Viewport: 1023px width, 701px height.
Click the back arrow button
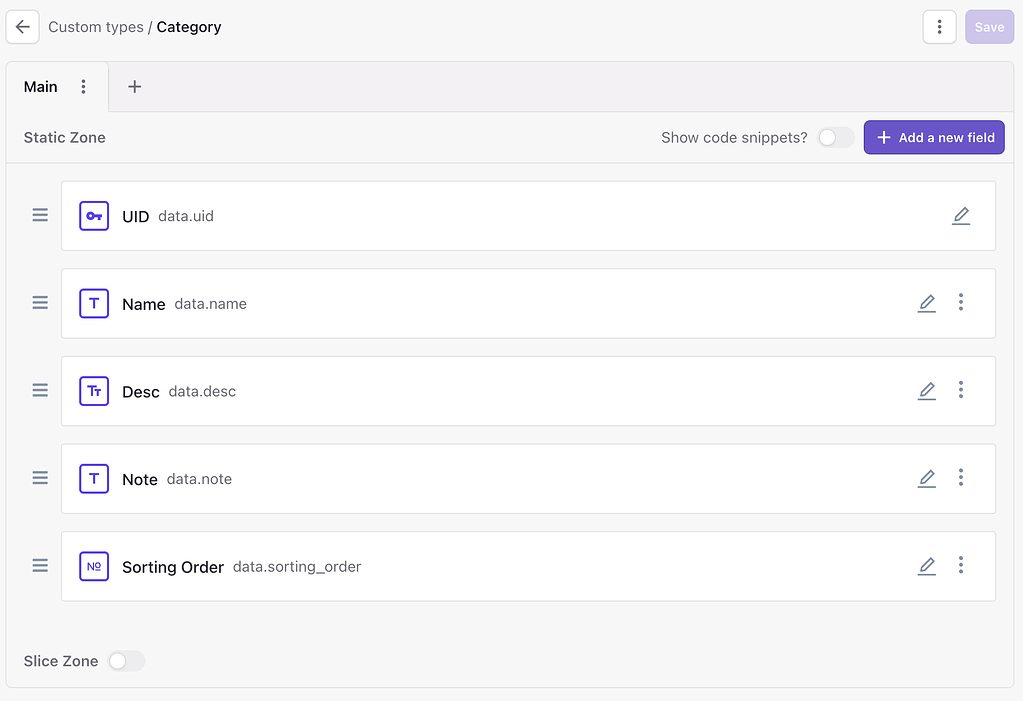coord(22,27)
